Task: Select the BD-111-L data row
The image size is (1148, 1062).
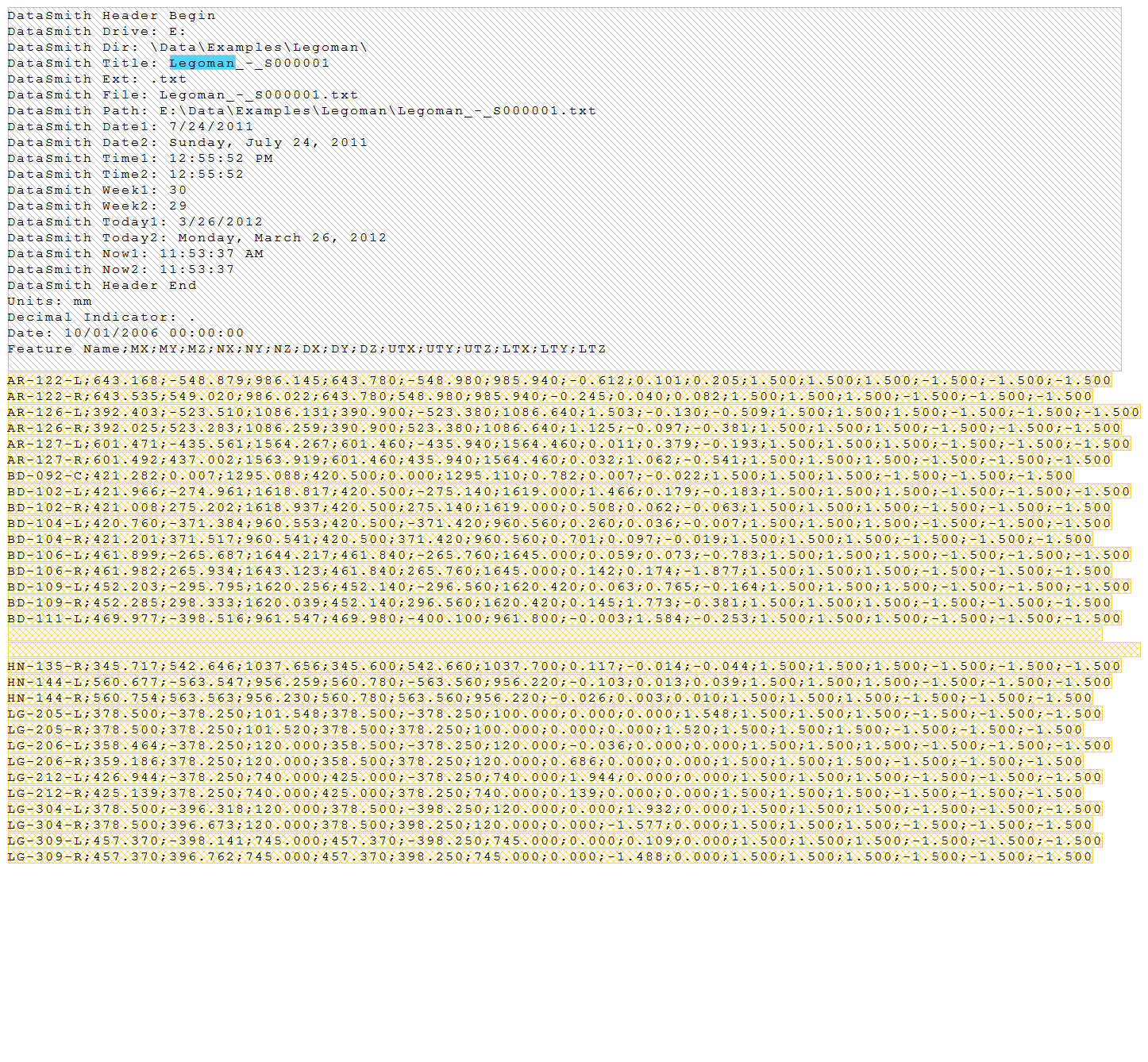Action: [x=564, y=618]
